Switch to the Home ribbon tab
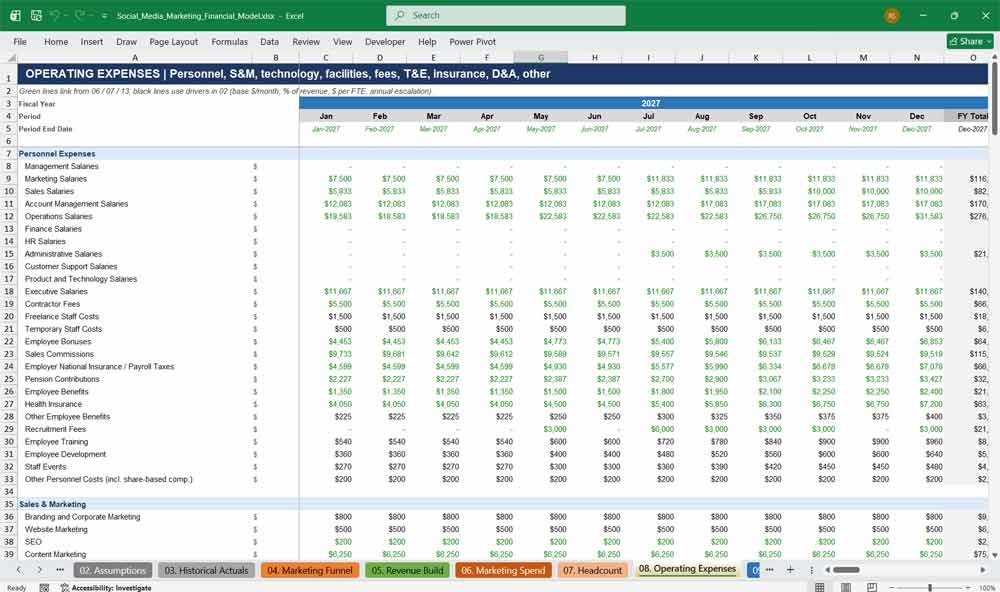The height and width of the screenshot is (592, 1000). 56,41
